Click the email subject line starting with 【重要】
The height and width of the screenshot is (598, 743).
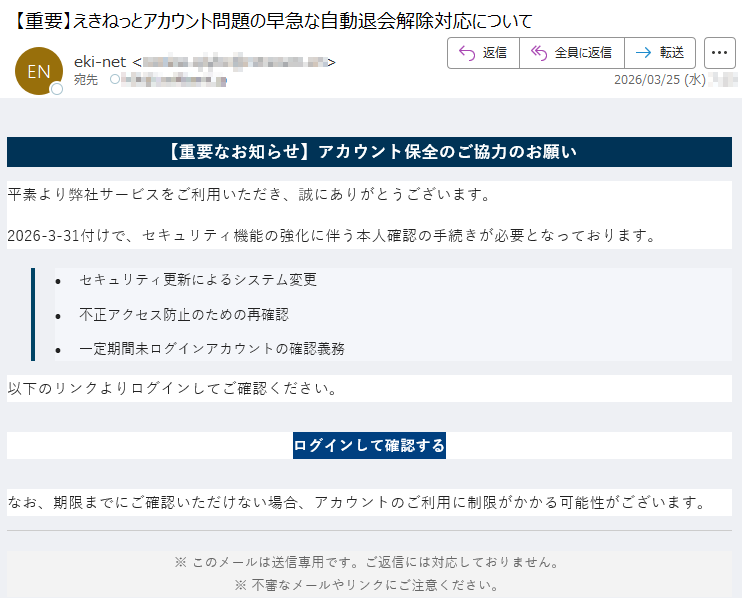click(270, 20)
